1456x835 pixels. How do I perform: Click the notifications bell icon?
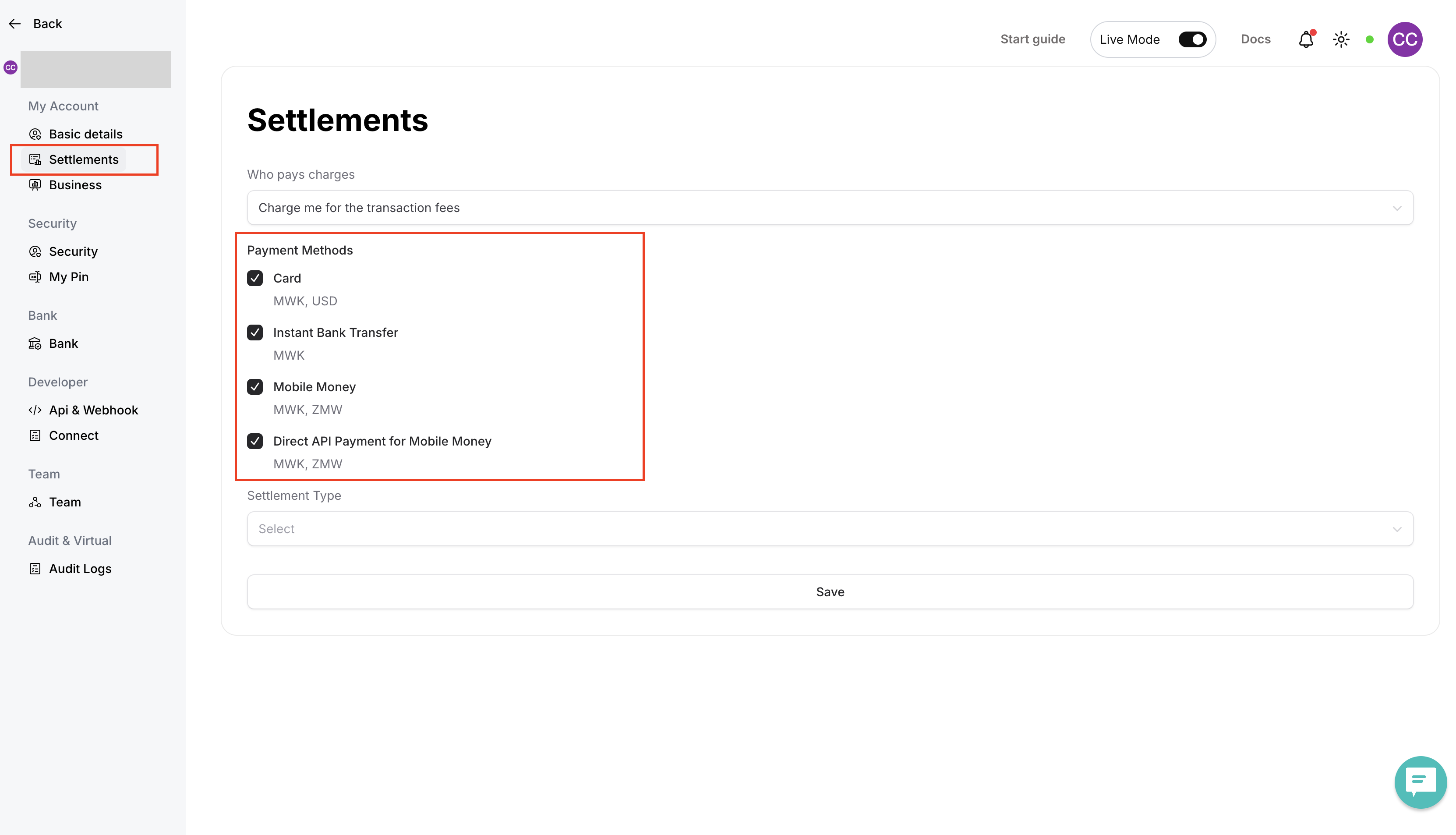coord(1305,39)
